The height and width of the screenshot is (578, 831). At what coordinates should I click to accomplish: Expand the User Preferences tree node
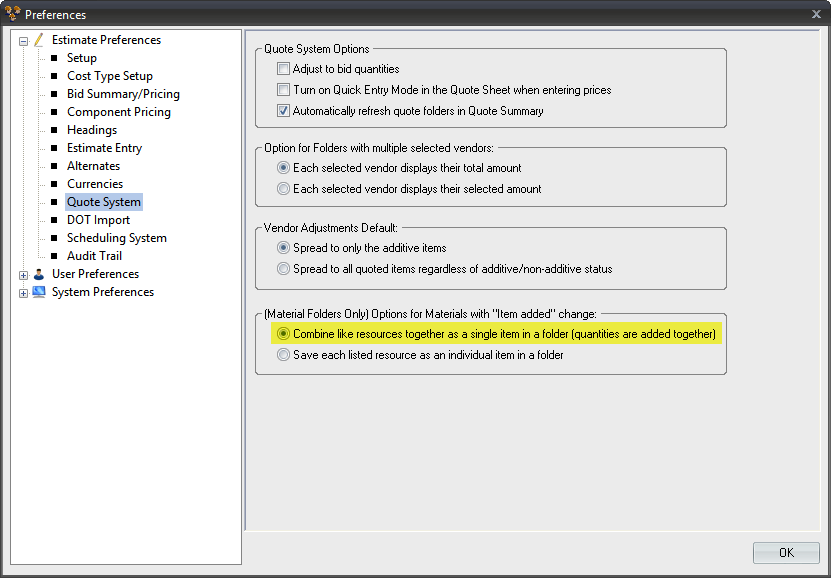[x=23, y=275]
